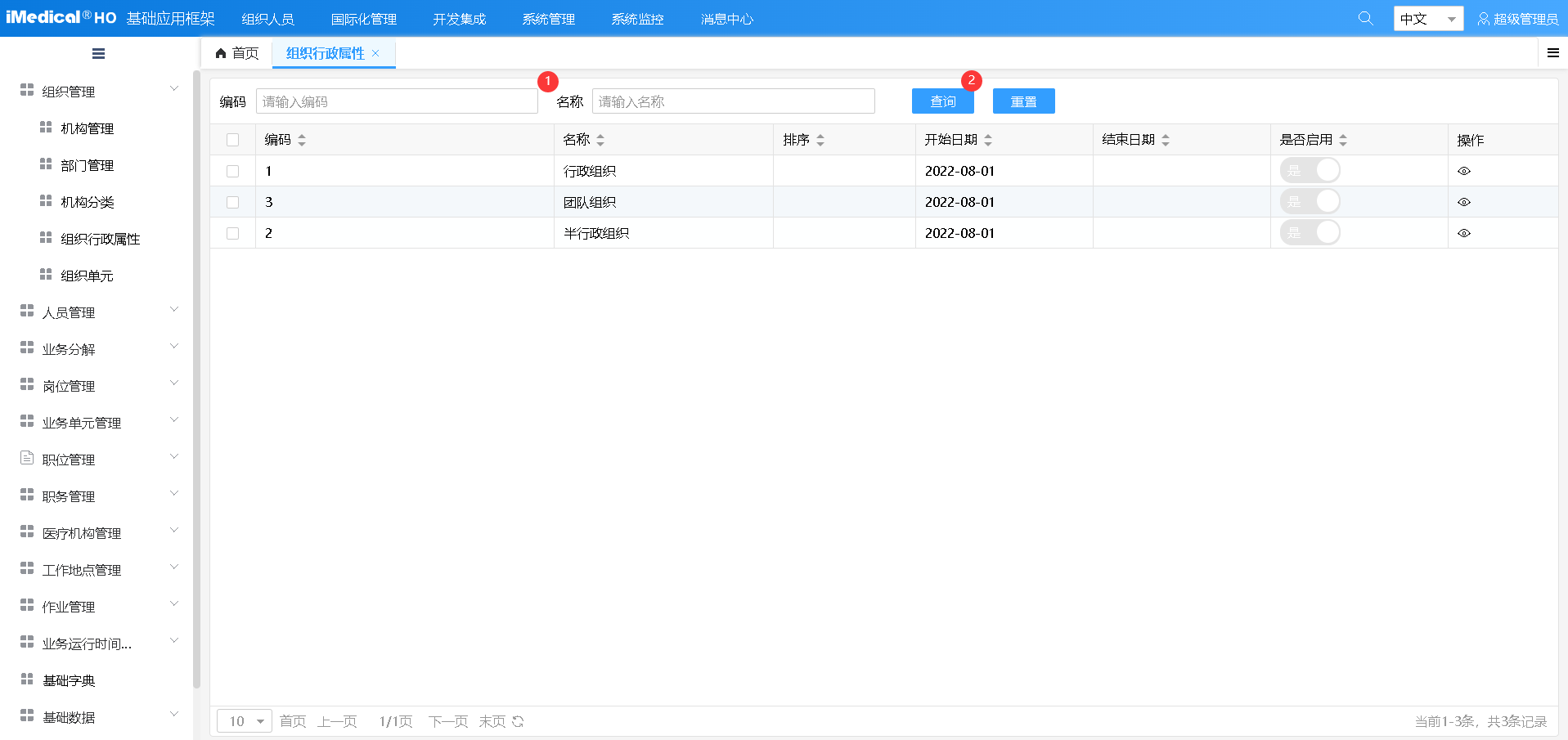Expand the 人员管理 sidebar group
1568x740 pixels.
coord(98,312)
